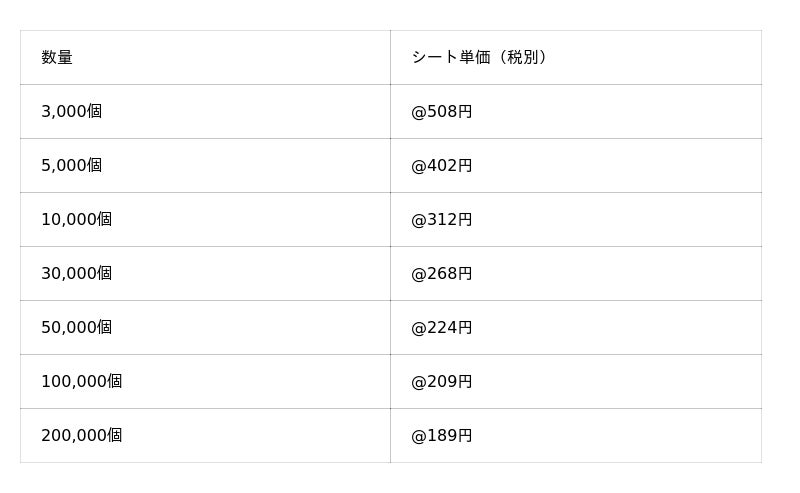
Task: Click the @ symbol before 189円
Action: point(419,436)
